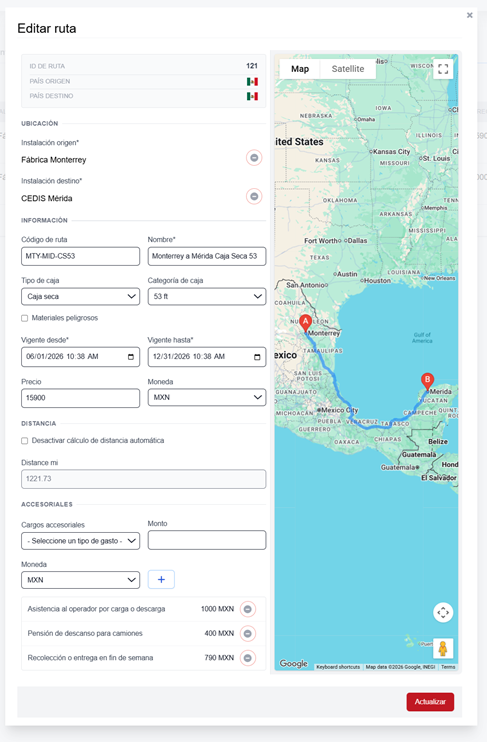The image size is (487, 742).
Task: Open price Moneda dropdown
Action: [x=207, y=398]
